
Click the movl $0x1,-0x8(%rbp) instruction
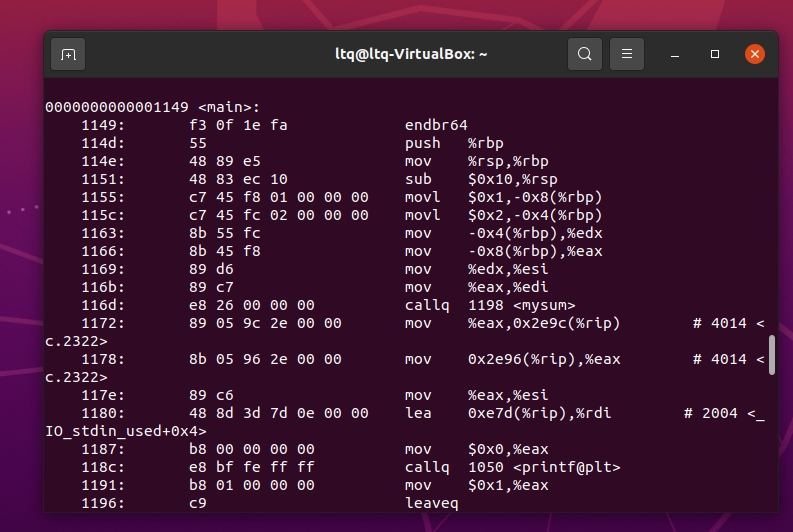[x=503, y=197]
